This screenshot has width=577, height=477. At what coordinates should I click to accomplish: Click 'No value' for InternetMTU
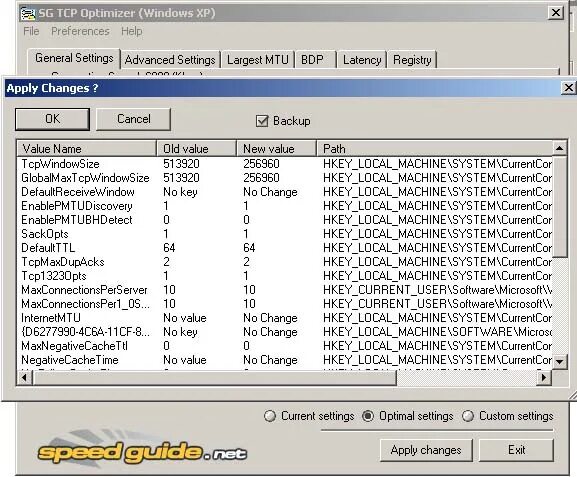(x=185, y=318)
